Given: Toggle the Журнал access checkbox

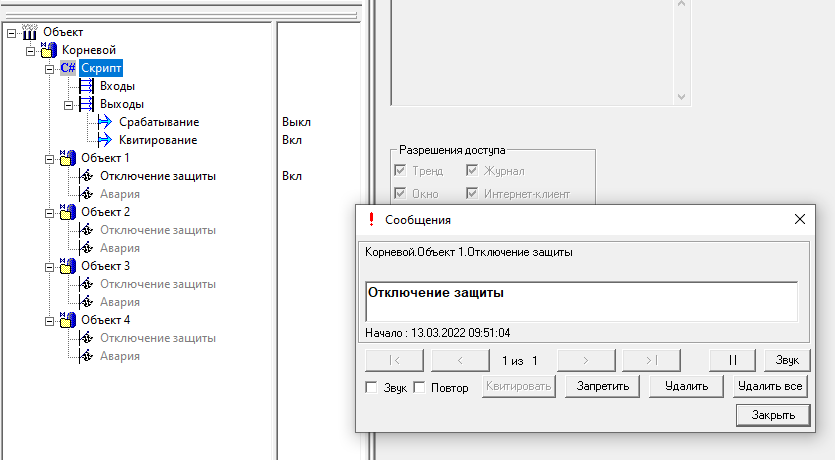Looking at the screenshot, I should [x=472, y=170].
